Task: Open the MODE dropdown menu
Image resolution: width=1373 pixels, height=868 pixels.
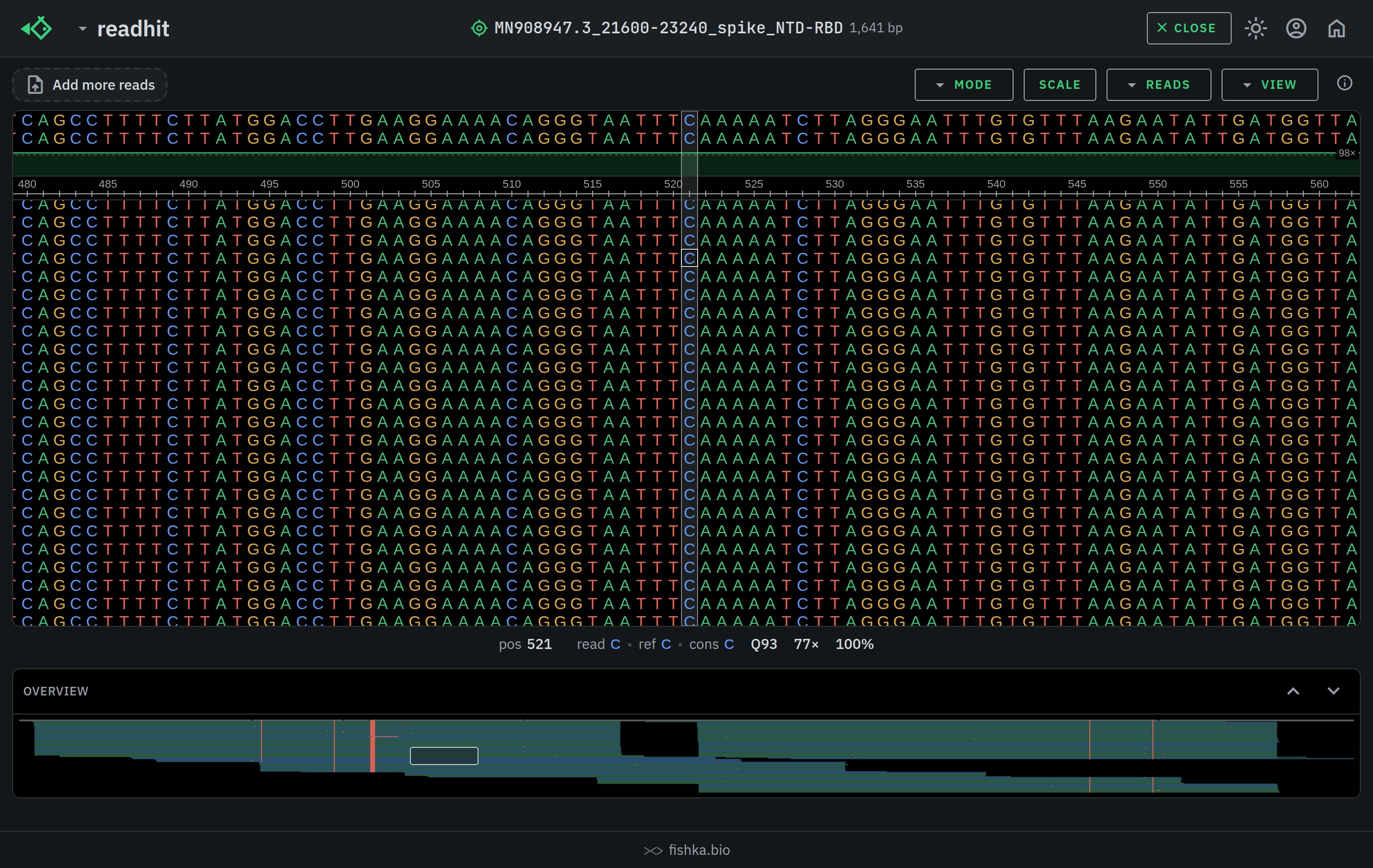Action: [964, 85]
